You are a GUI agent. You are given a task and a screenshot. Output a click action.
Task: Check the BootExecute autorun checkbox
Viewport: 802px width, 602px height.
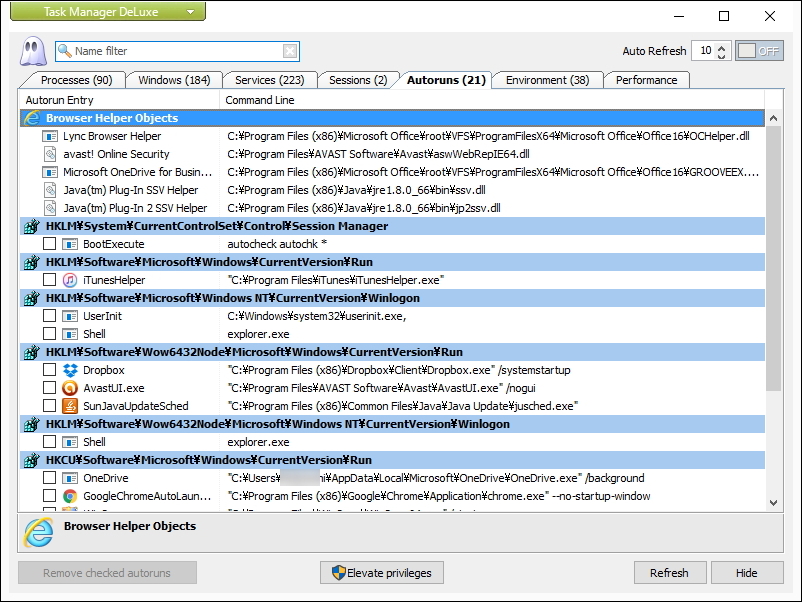coord(50,243)
